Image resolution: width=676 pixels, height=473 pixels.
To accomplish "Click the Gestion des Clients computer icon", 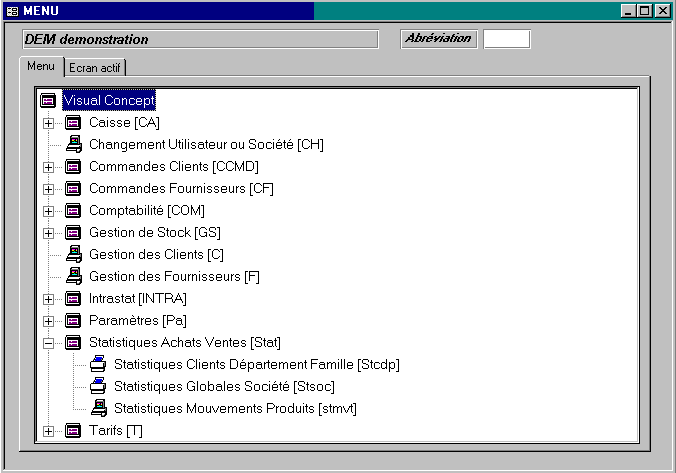I will pyautogui.click(x=74, y=254).
